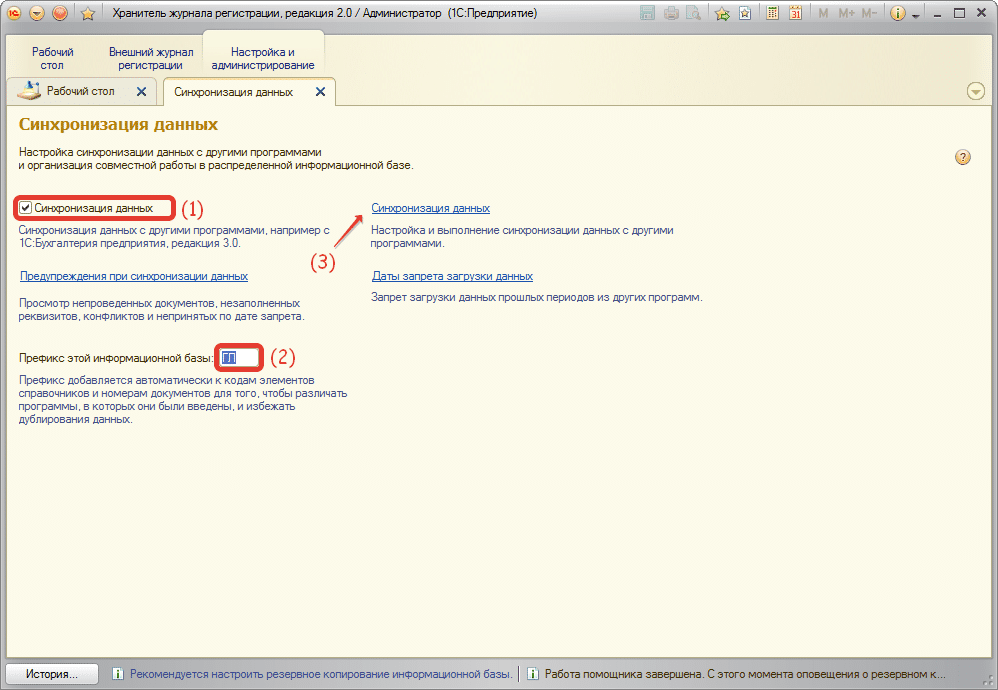
Task: Open Предупреждения при синхронизации данных link
Action: pos(134,276)
